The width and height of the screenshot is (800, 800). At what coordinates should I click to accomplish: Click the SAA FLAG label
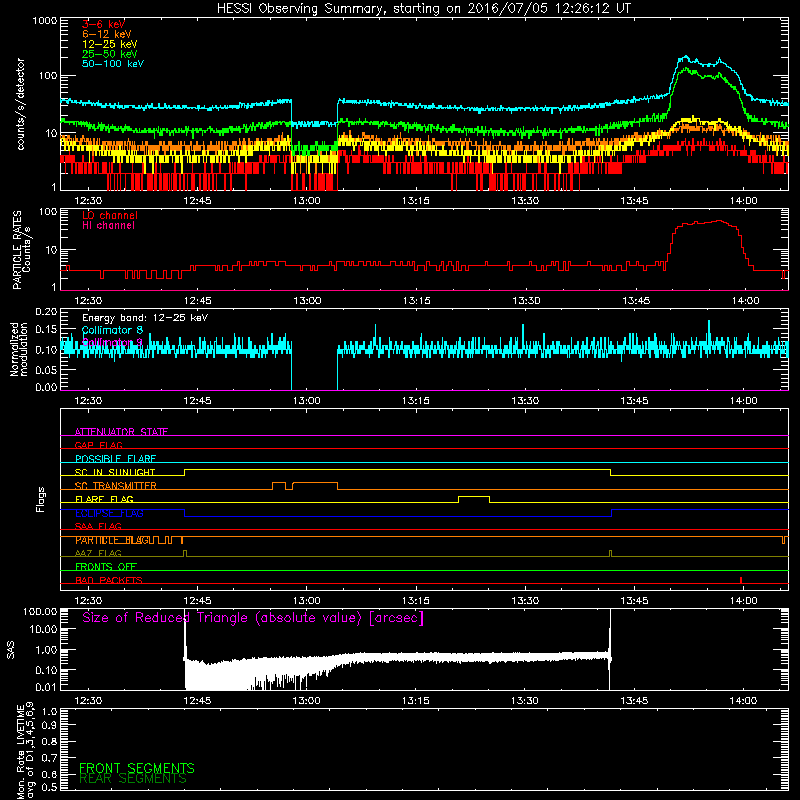(98, 526)
